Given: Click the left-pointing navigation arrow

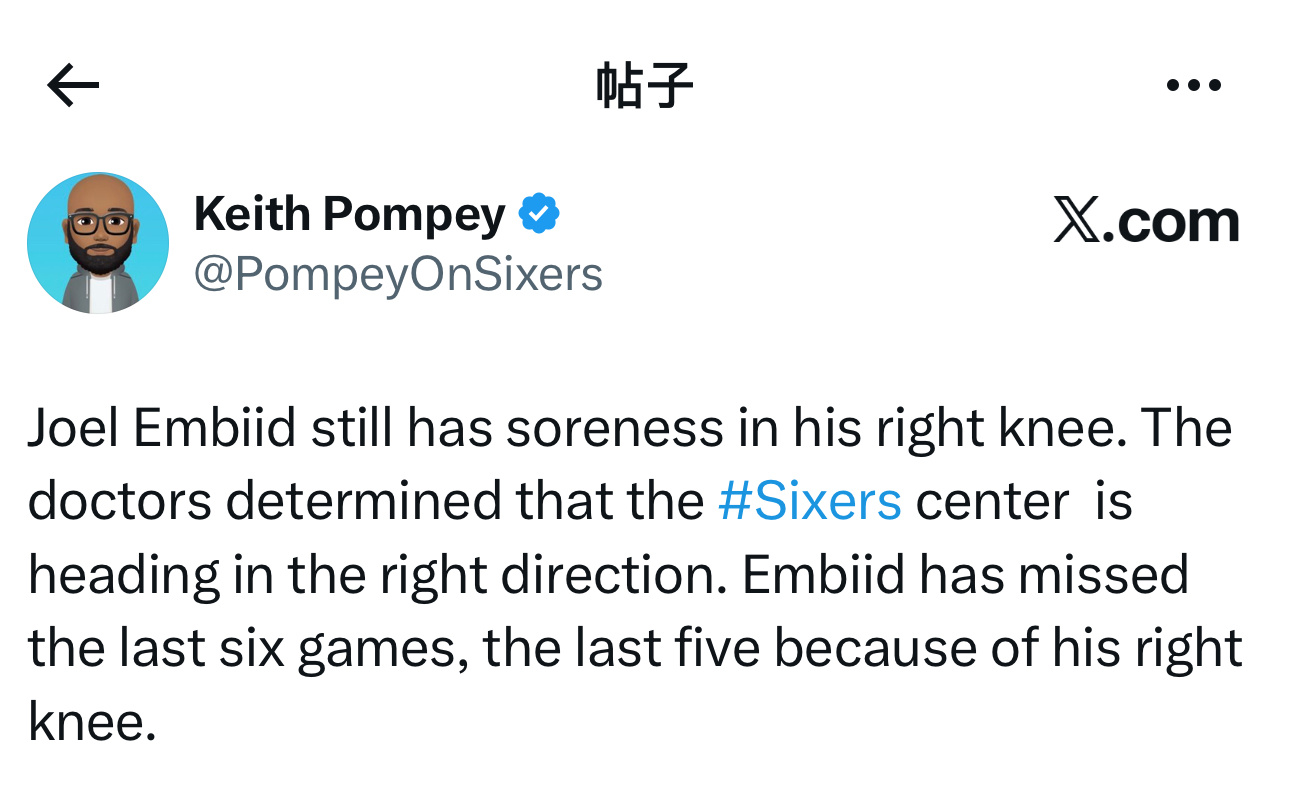Looking at the screenshot, I should point(70,84).
